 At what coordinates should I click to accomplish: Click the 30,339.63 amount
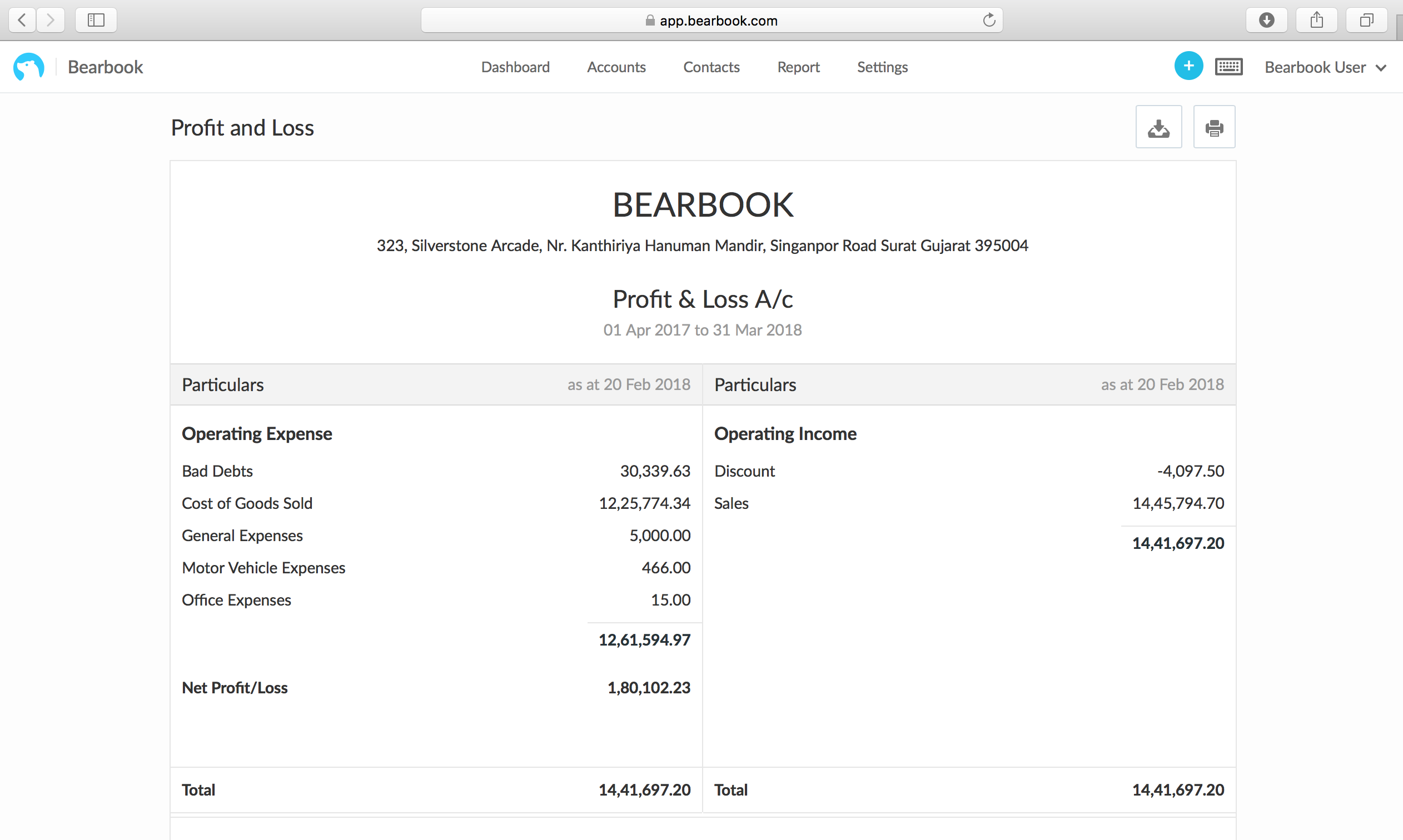(x=655, y=471)
